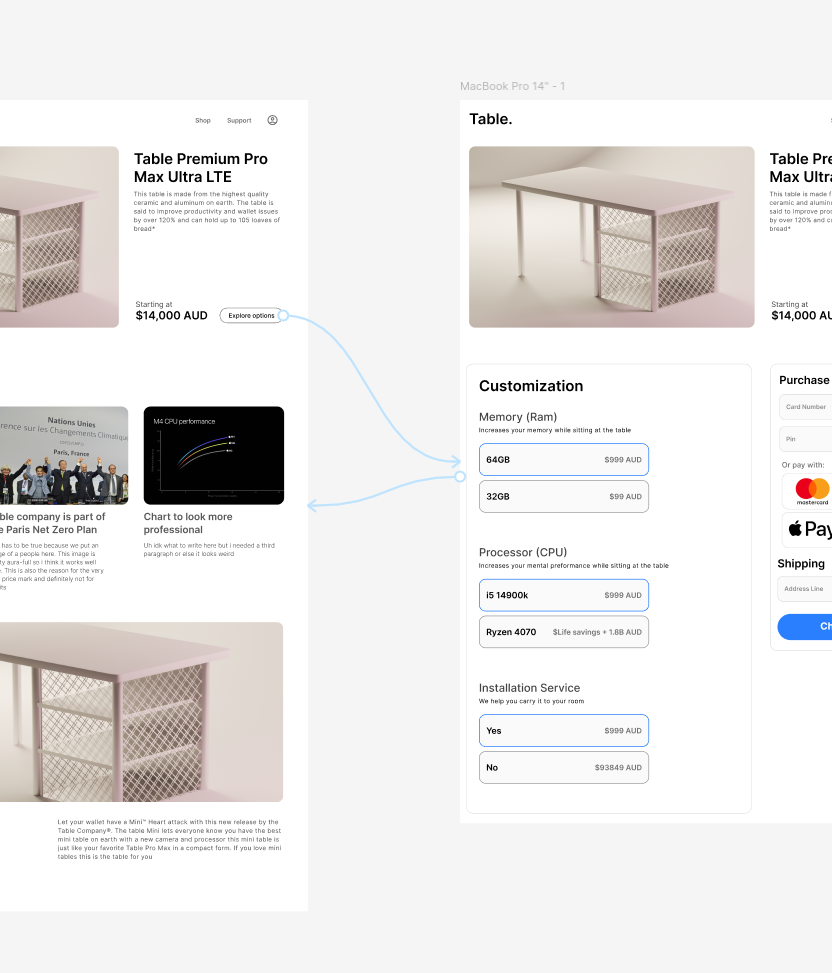The height and width of the screenshot is (973, 832).
Task: Choose the 32GB memory option
Action: [563, 497]
